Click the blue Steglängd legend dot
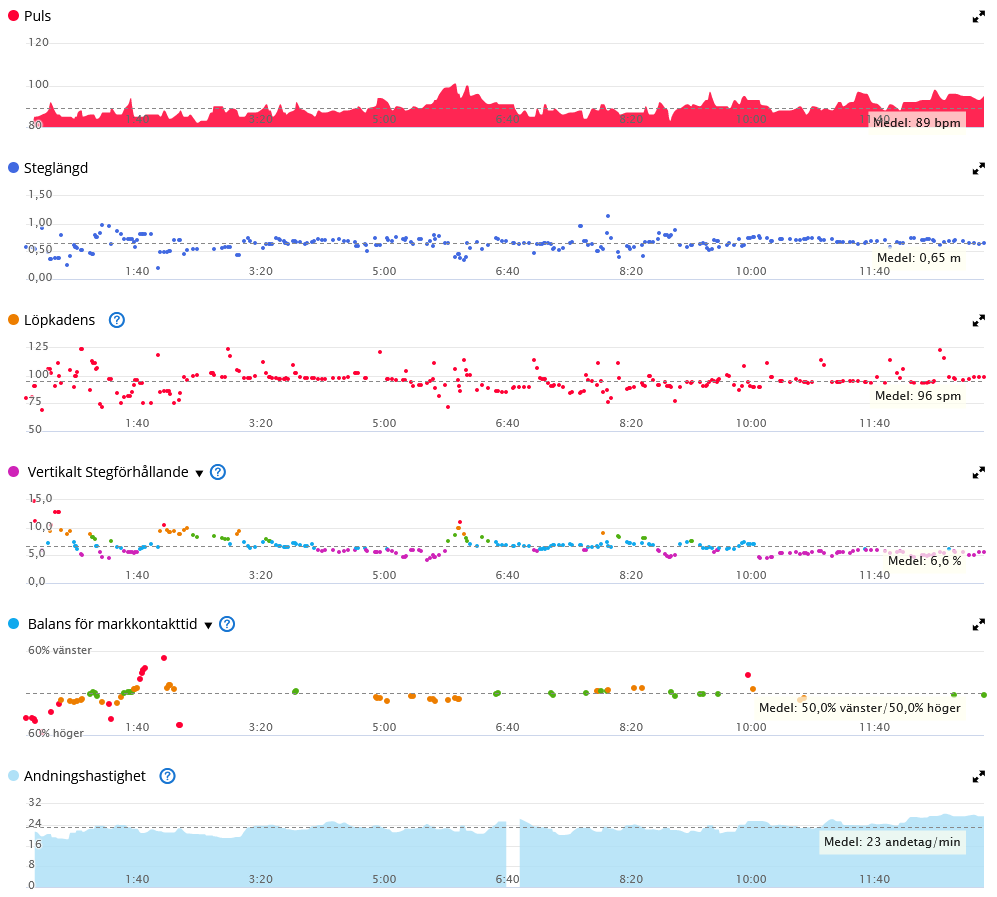 13,168
